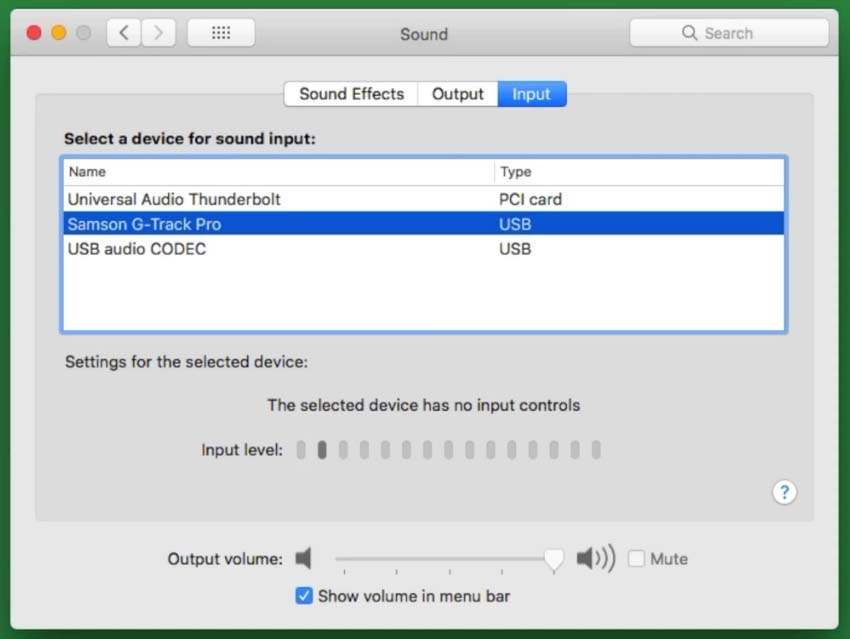Switch to the Output tab
The image size is (850, 639).
458,94
